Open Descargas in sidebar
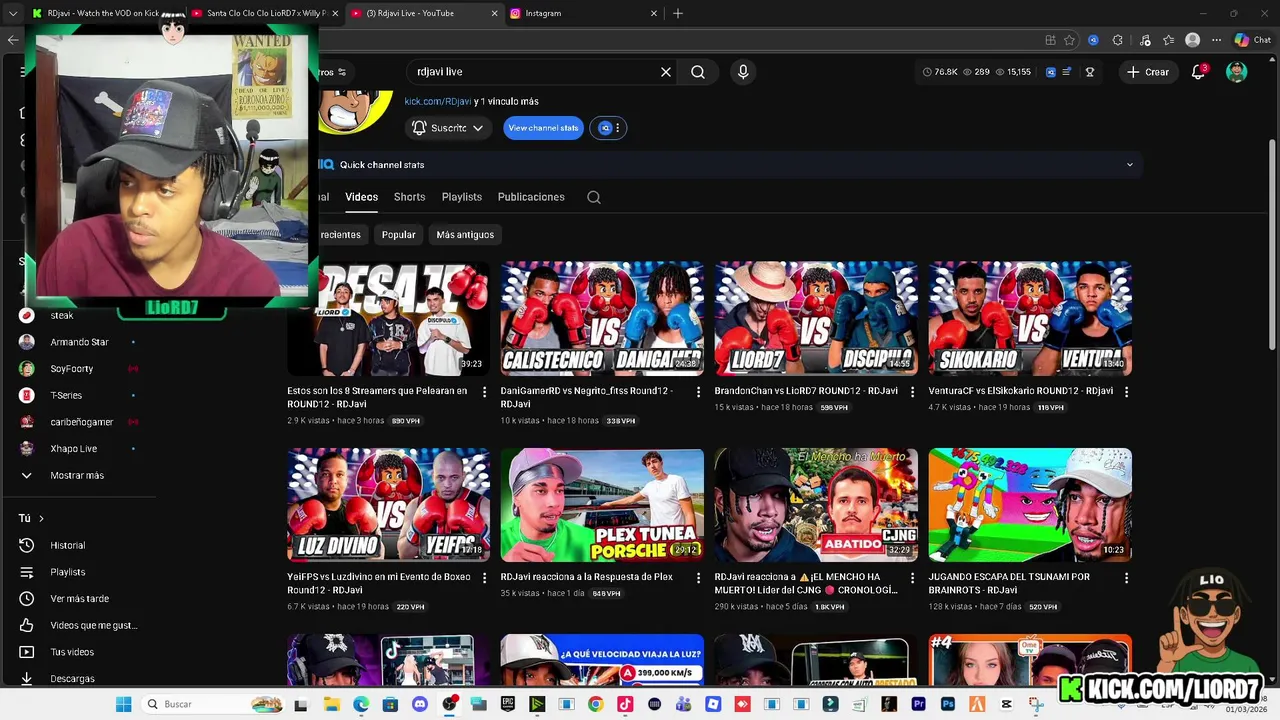Image resolution: width=1280 pixels, height=720 pixels. pos(72,678)
